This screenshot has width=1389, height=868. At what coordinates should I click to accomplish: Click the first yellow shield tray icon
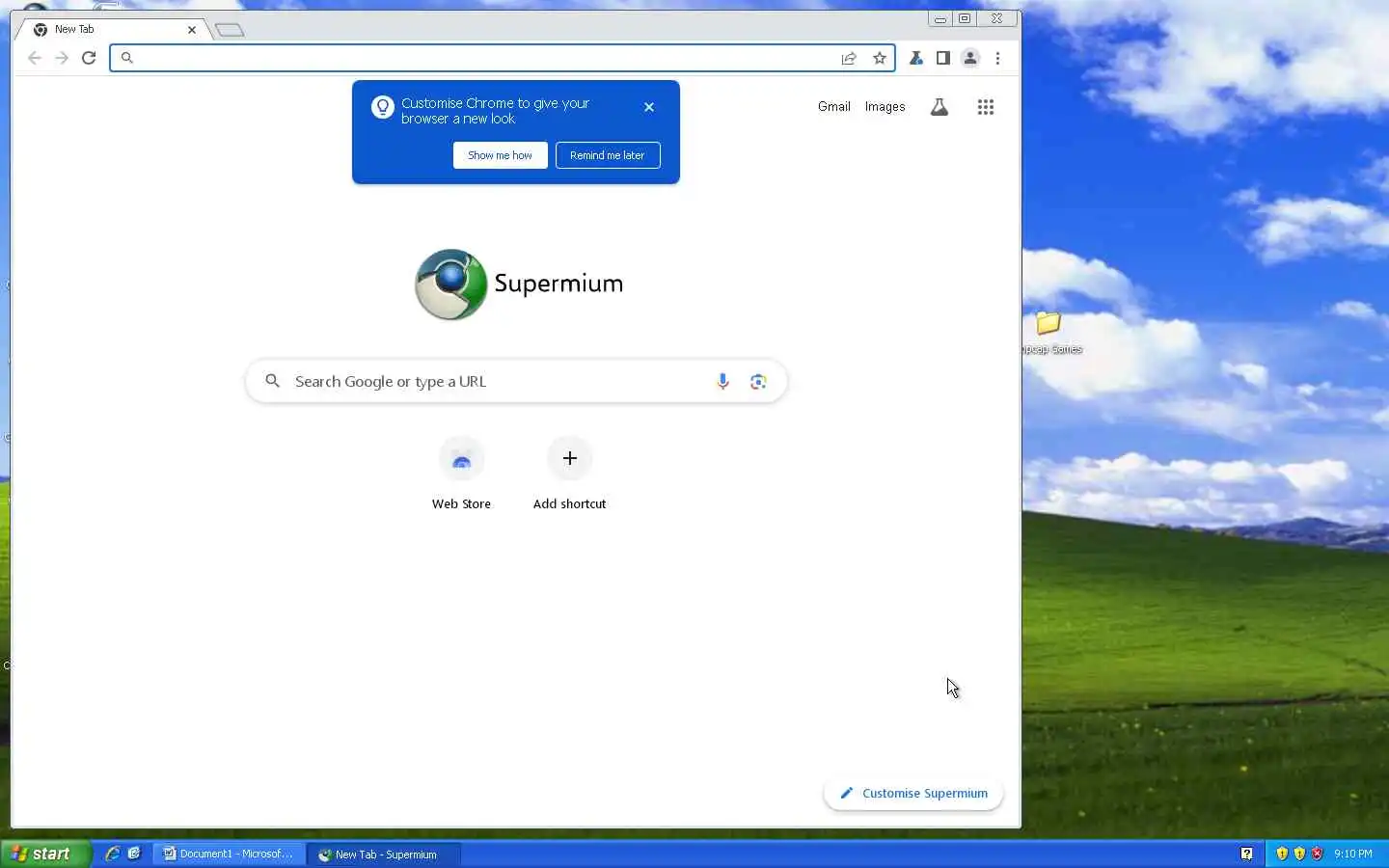tap(1282, 854)
